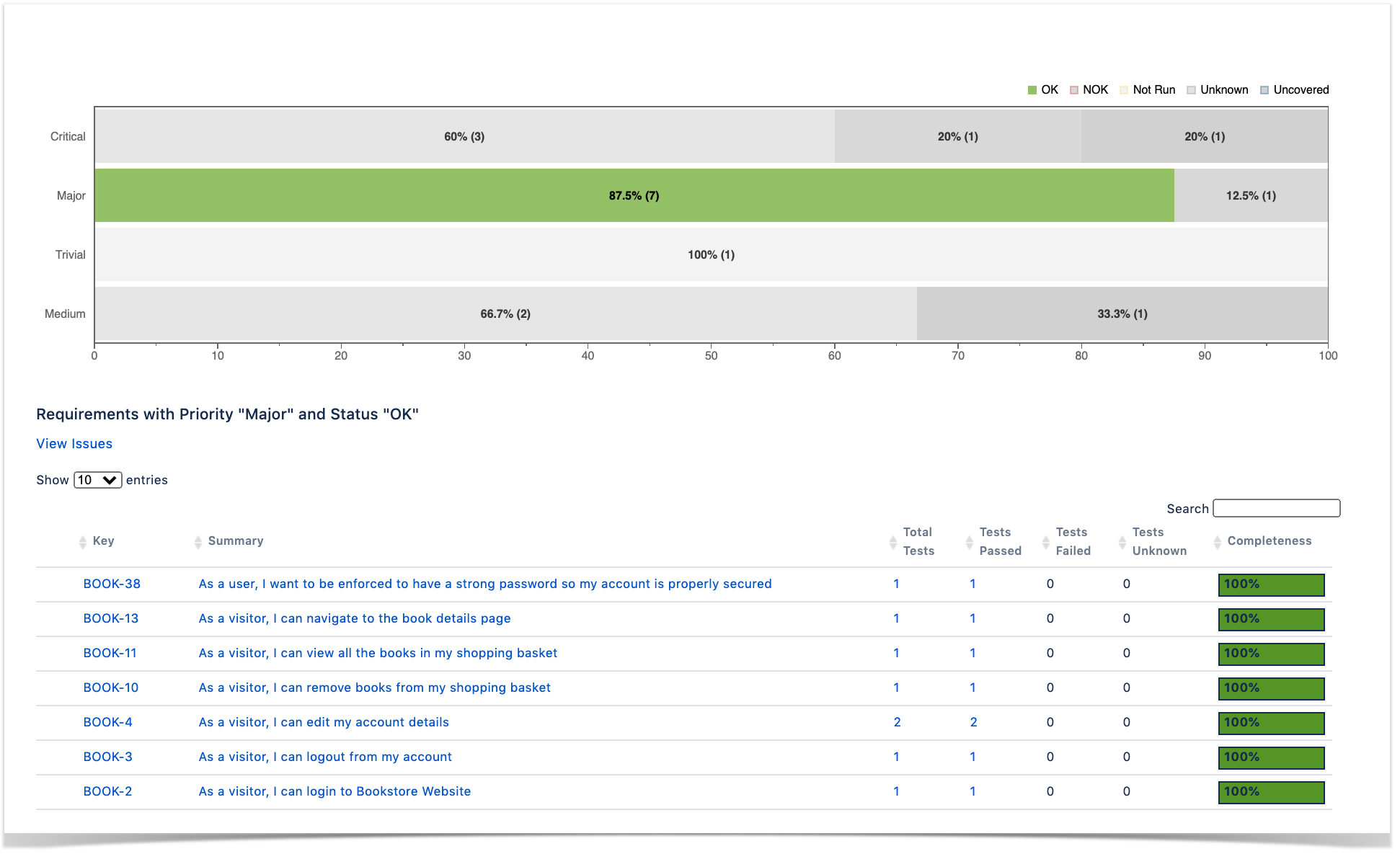Click the Key column header

(x=103, y=541)
